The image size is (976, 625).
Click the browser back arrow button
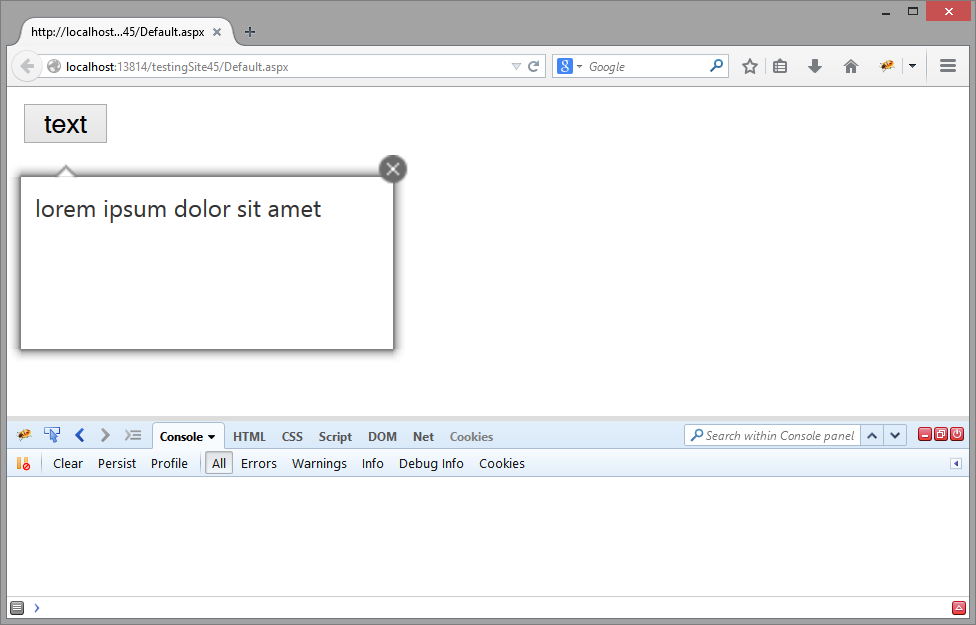pyautogui.click(x=27, y=66)
